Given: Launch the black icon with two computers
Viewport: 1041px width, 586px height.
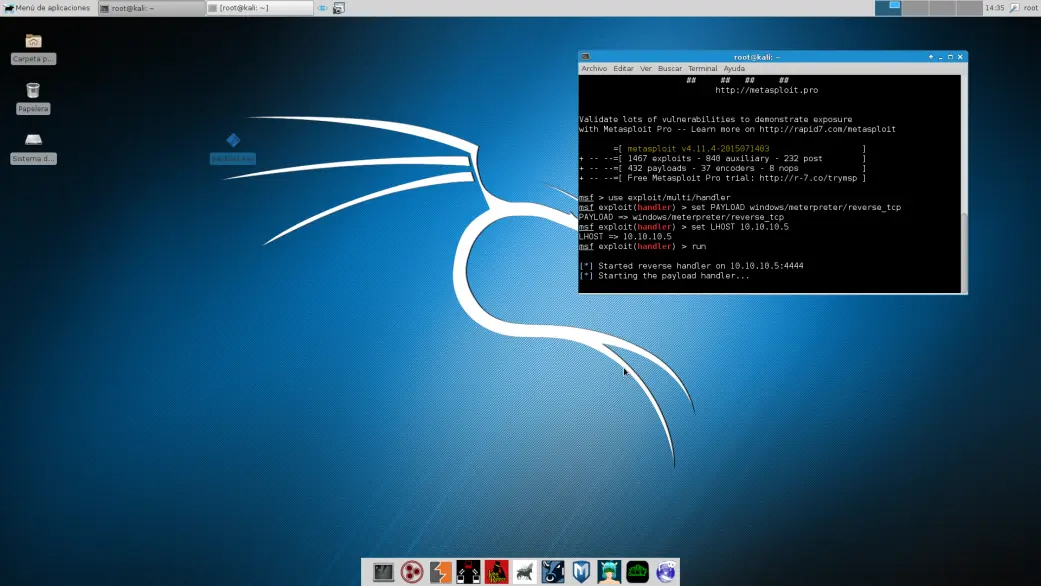Looking at the screenshot, I should point(468,572).
